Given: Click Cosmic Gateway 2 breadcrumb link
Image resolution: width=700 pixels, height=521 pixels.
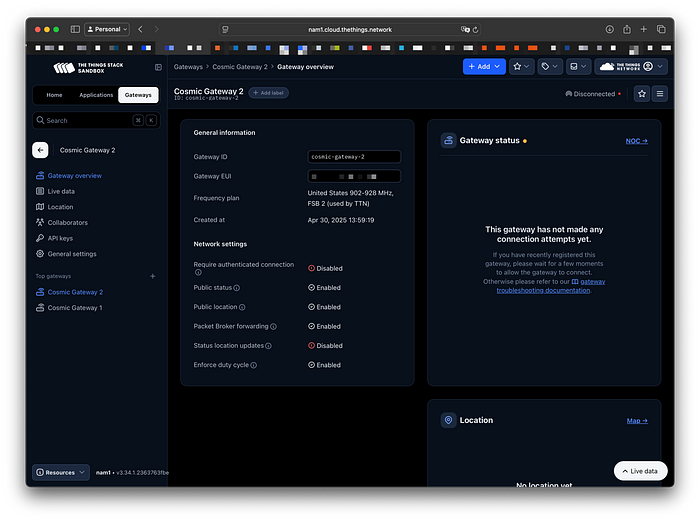Looking at the screenshot, I should point(240,67).
